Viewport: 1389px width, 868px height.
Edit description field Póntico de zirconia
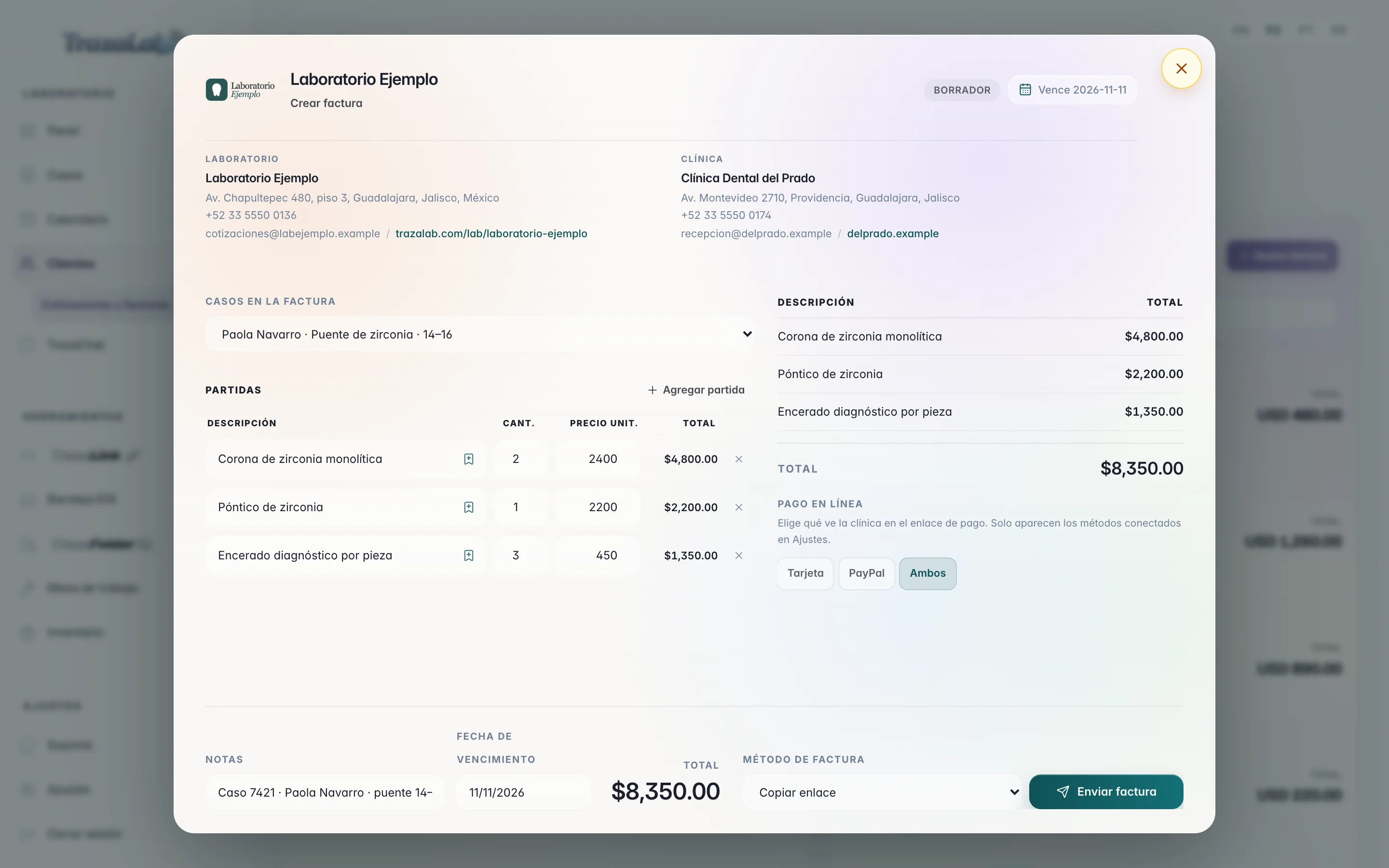tap(345, 507)
